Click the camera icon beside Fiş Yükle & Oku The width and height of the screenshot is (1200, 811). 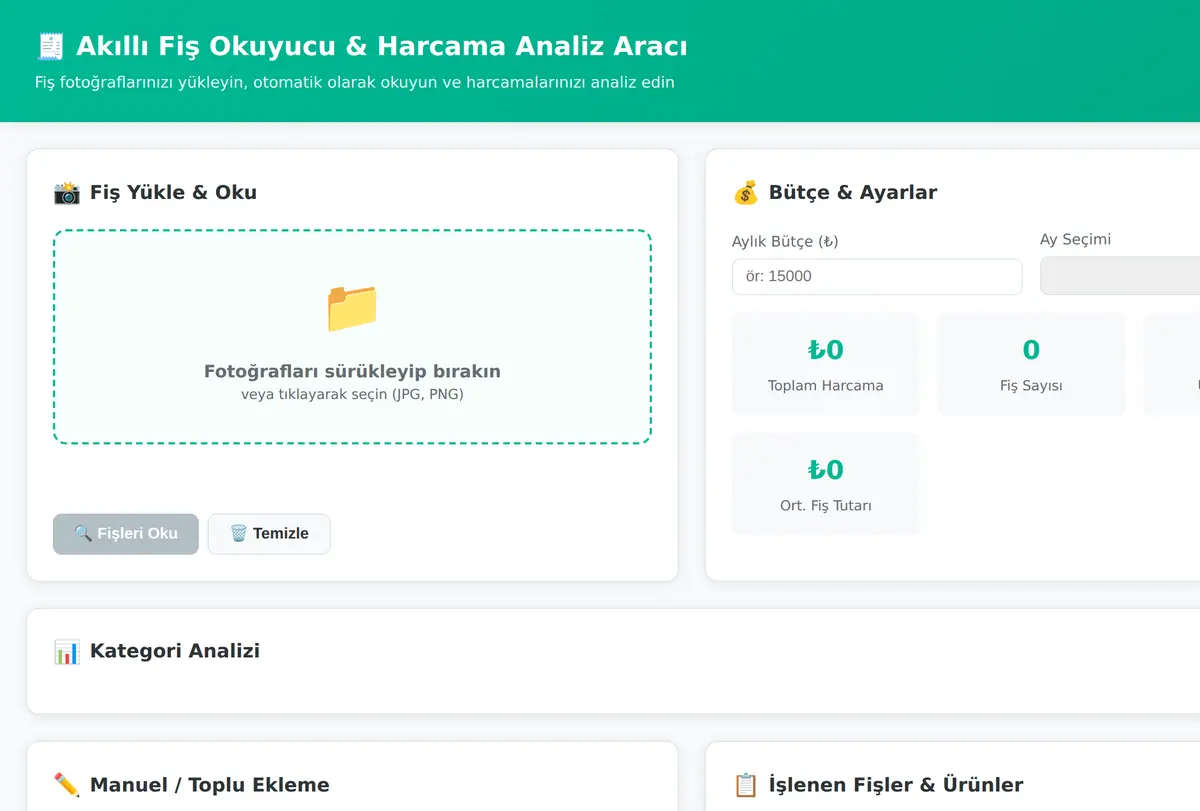[x=67, y=192]
